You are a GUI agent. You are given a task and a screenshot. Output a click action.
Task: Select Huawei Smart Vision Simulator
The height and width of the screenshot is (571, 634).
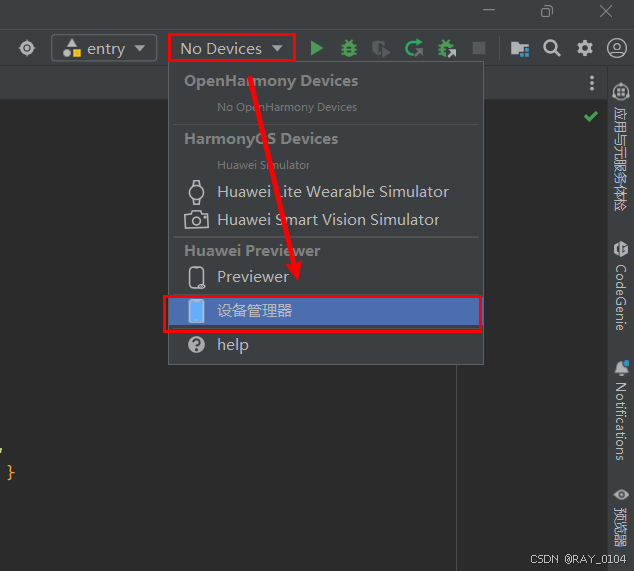pos(326,220)
